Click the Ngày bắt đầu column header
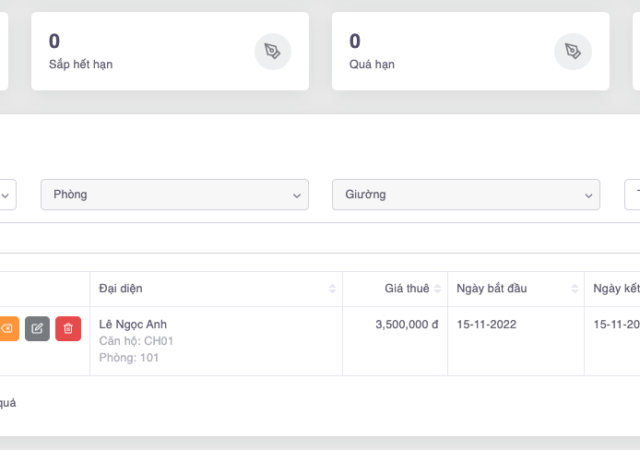Viewport: 640px width, 450px height. [x=491, y=289]
